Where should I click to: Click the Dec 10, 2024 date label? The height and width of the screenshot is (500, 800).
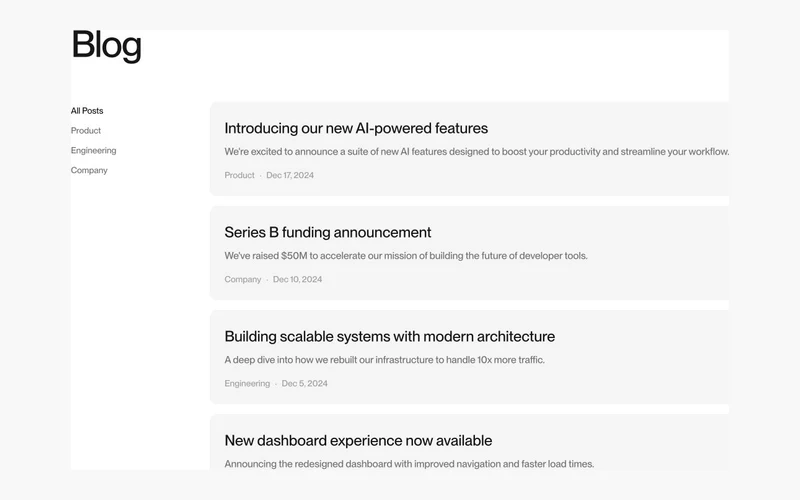[x=297, y=279]
